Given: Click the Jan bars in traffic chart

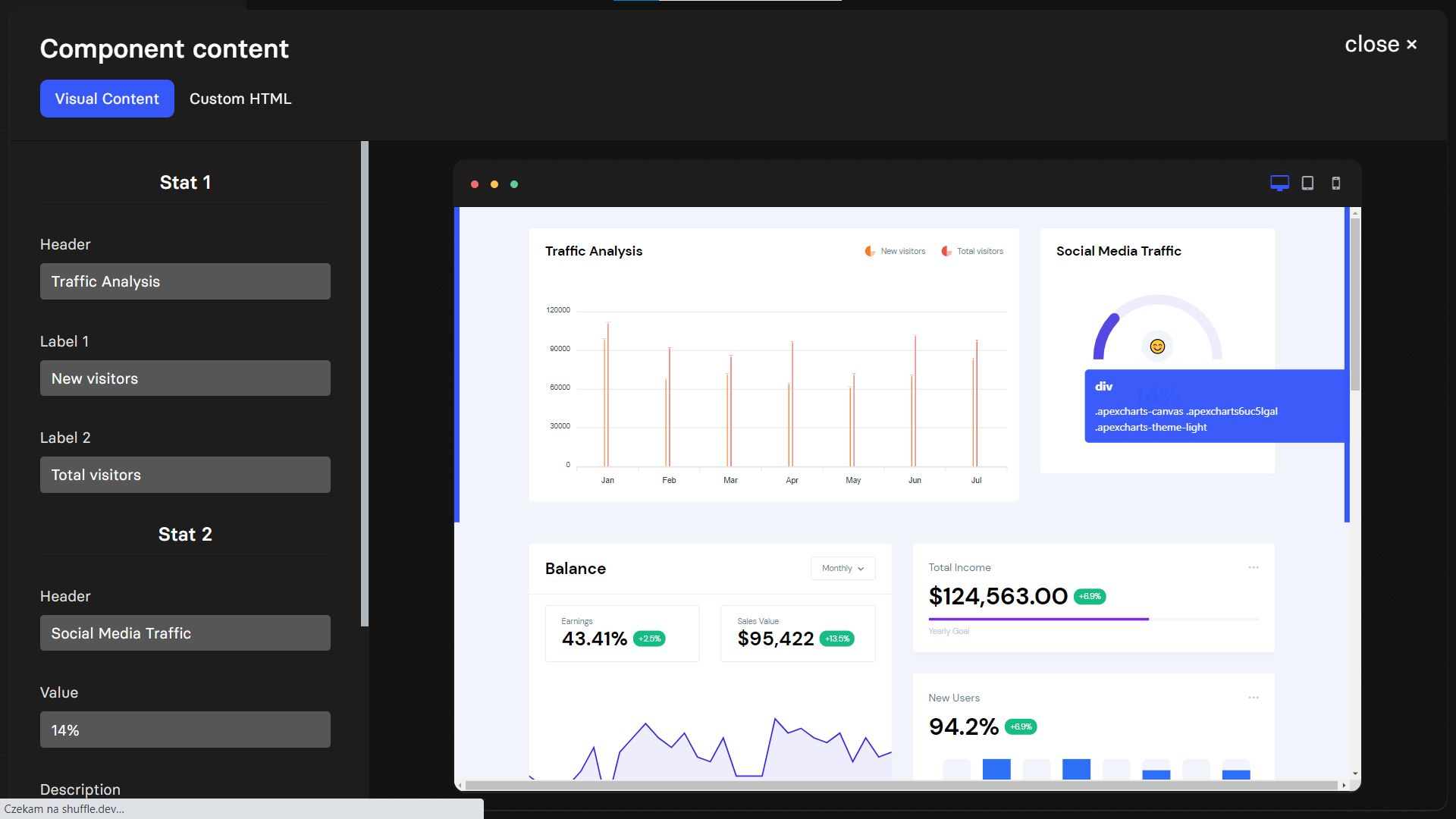Looking at the screenshot, I should [x=607, y=394].
